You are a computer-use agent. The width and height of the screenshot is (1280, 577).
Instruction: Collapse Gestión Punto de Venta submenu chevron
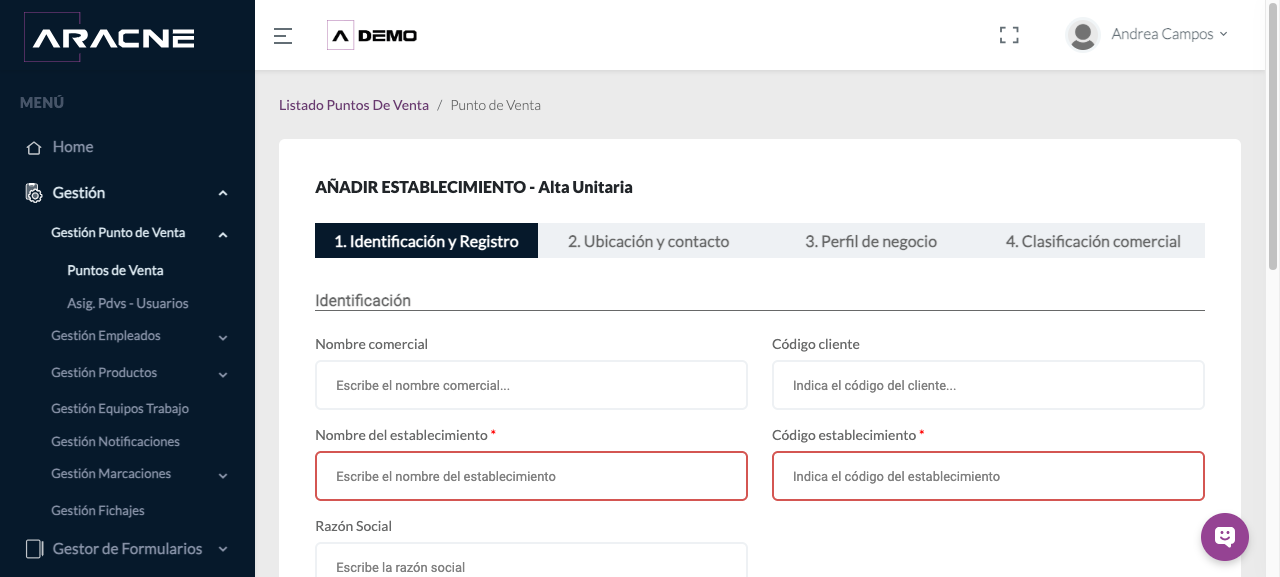coord(223,235)
